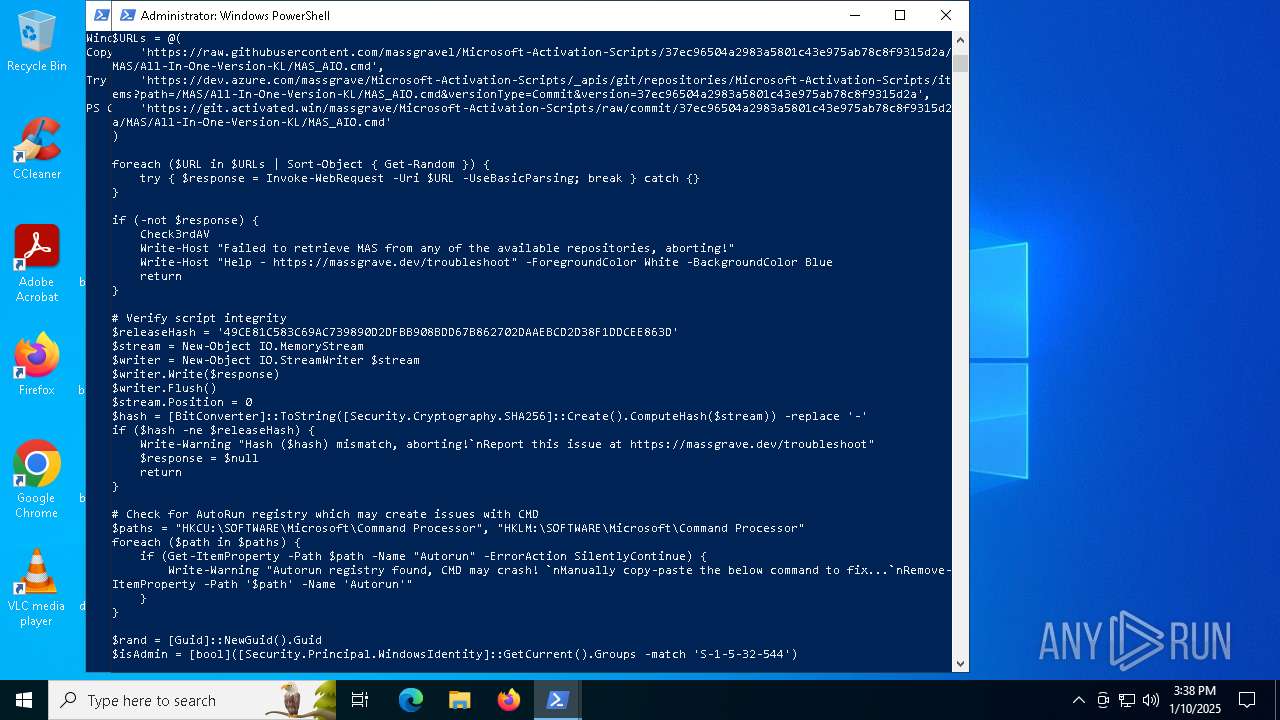Minimize the PowerShell window
The height and width of the screenshot is (720, 1280).
[854, 15]
